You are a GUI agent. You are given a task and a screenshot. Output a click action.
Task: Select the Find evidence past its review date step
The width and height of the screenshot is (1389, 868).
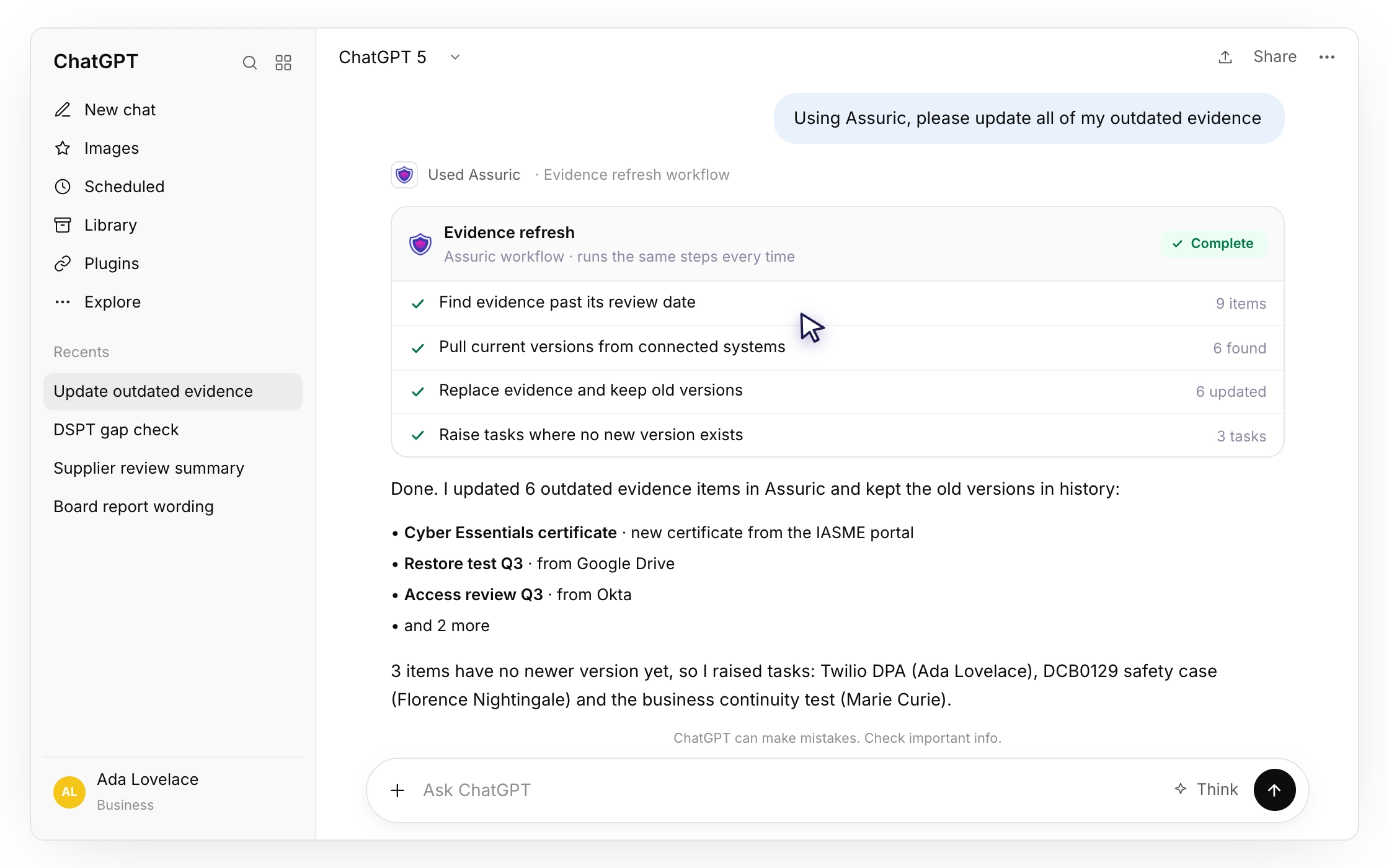pyautogui.click(x=838, y=303)
